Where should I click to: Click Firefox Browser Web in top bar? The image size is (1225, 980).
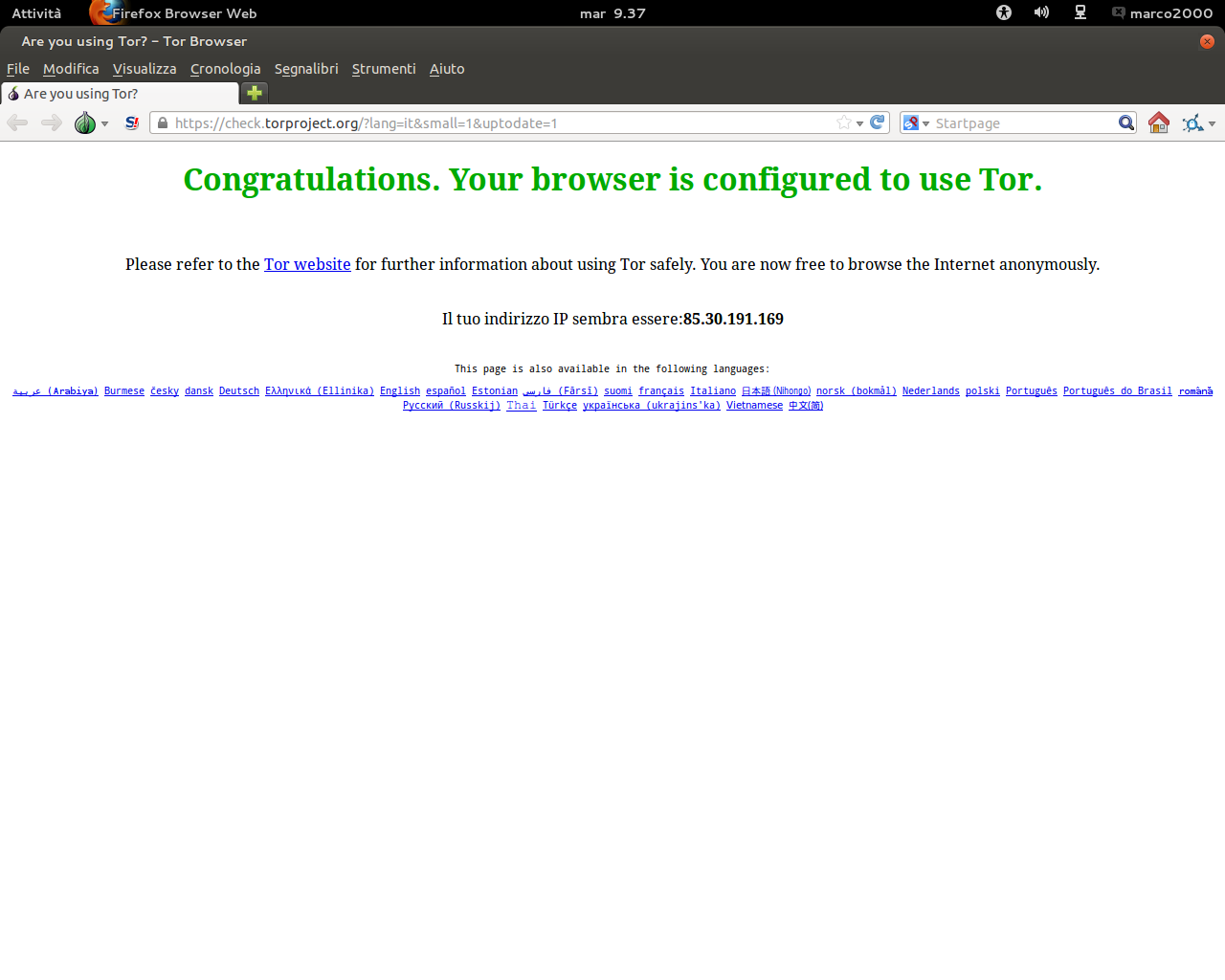pyautogui.click(x=173, y=13)
